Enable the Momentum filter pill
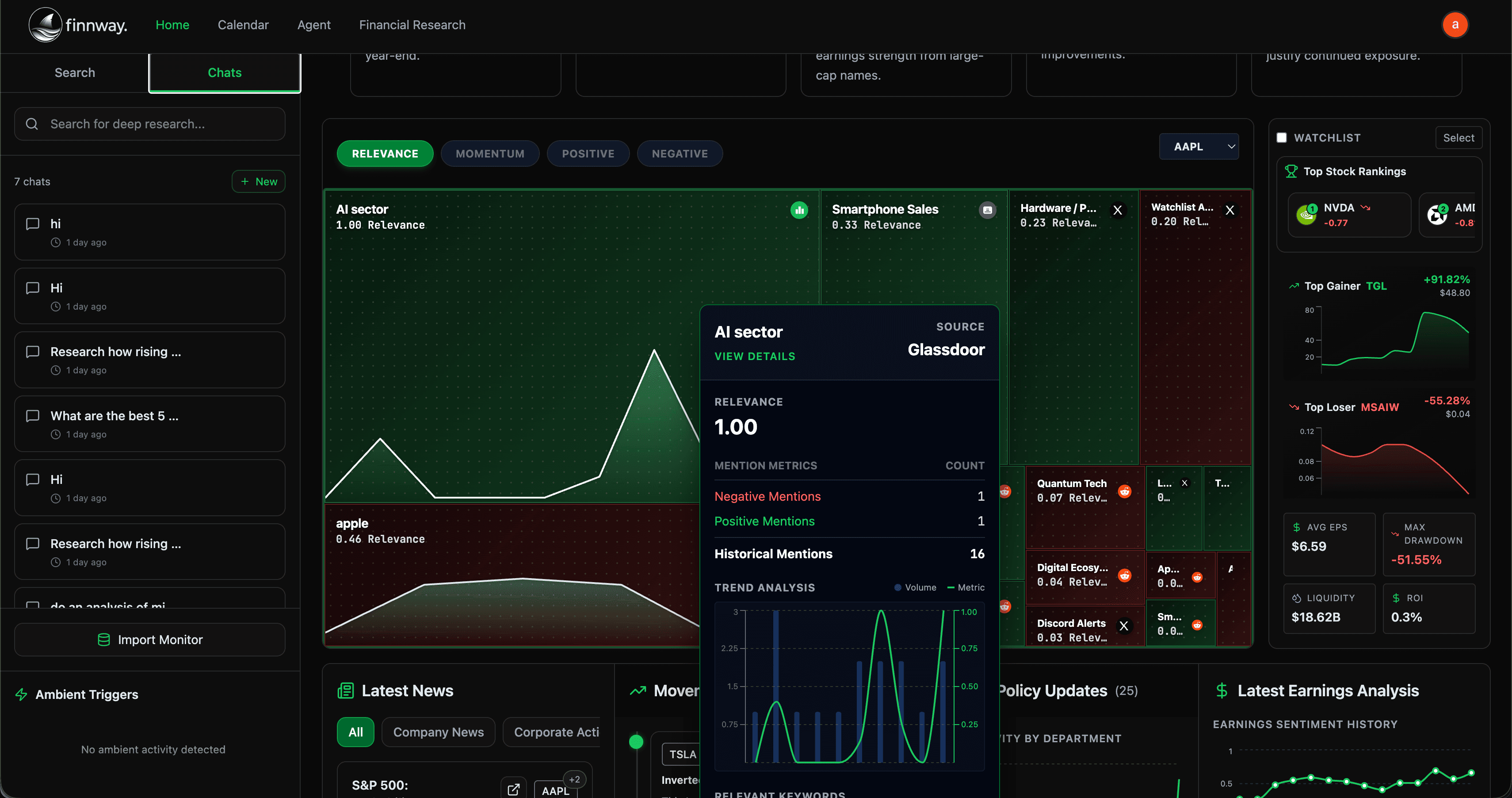 pos(489,154)
